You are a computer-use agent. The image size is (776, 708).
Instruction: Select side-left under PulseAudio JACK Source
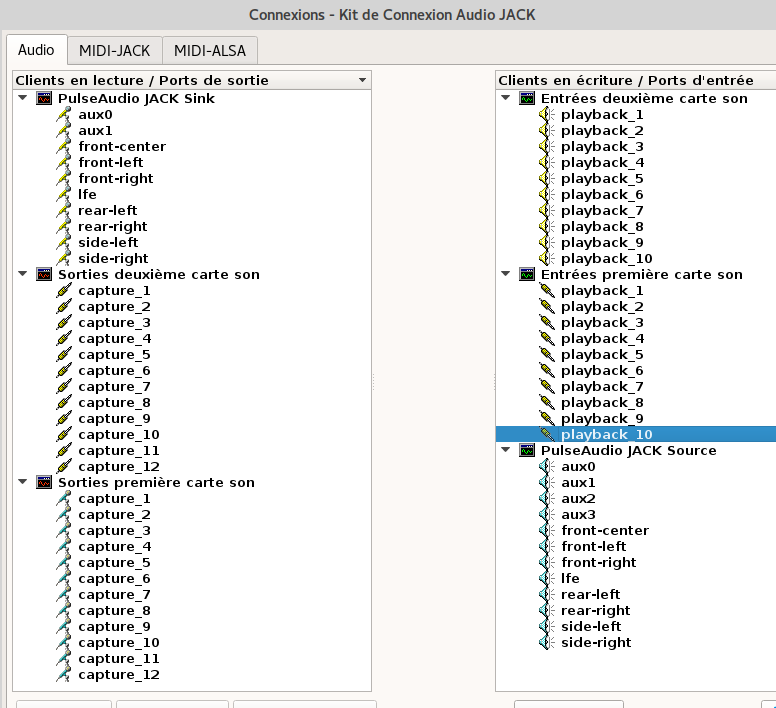[x=591, y=626]
